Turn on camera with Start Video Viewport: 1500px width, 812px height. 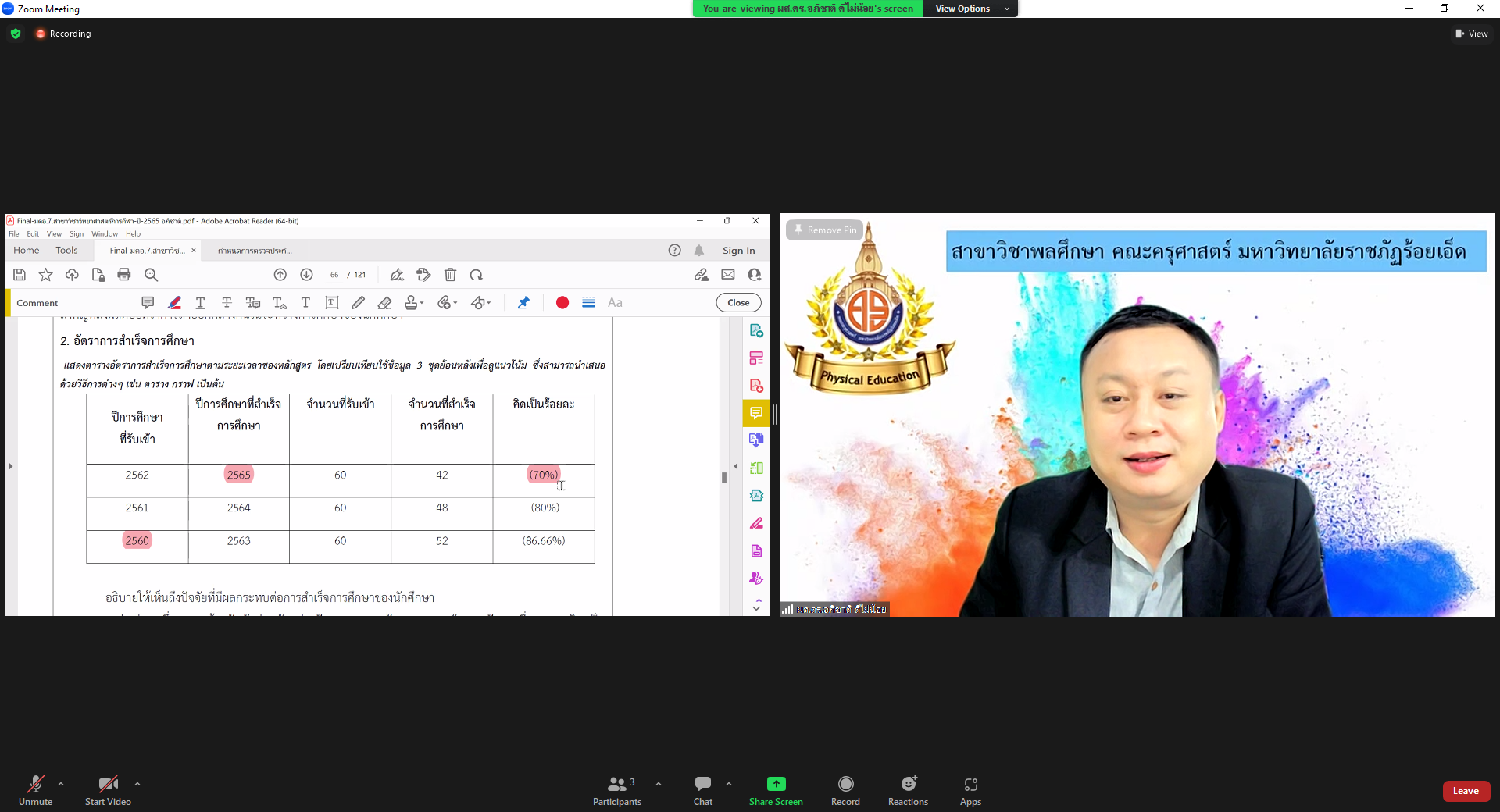pyautogui.click(x=108, y=790)
